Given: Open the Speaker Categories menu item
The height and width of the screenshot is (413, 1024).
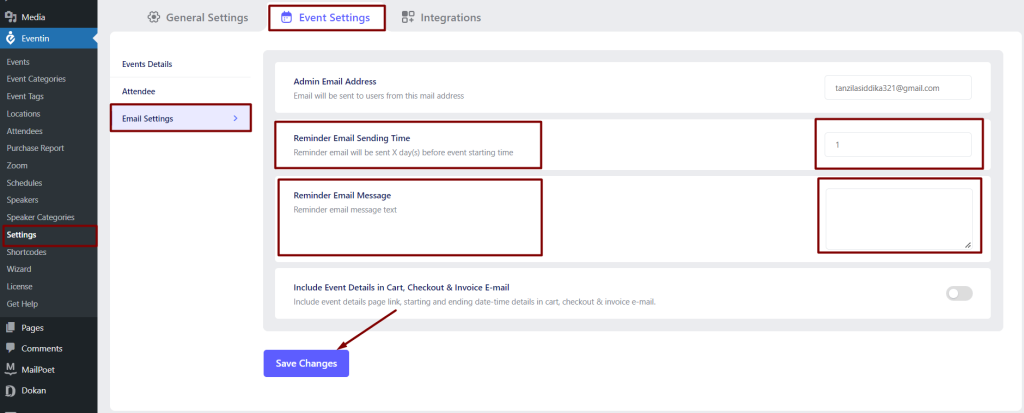Looking at the screenshot, I should [40, 217].
